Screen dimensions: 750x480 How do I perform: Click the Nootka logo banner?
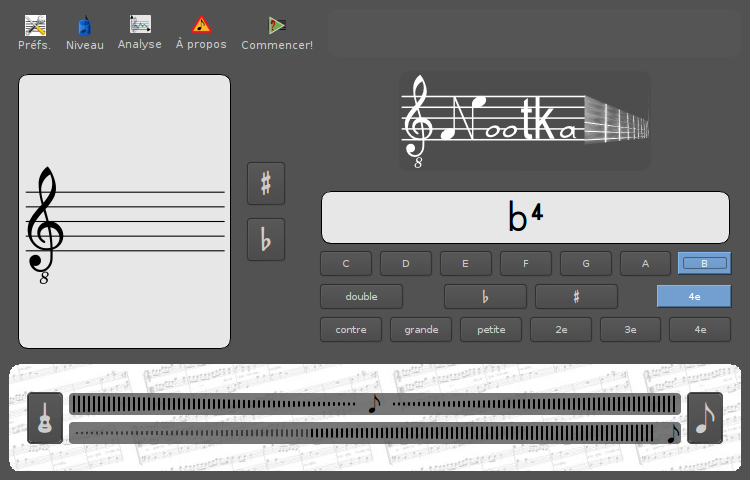point(525,121)
